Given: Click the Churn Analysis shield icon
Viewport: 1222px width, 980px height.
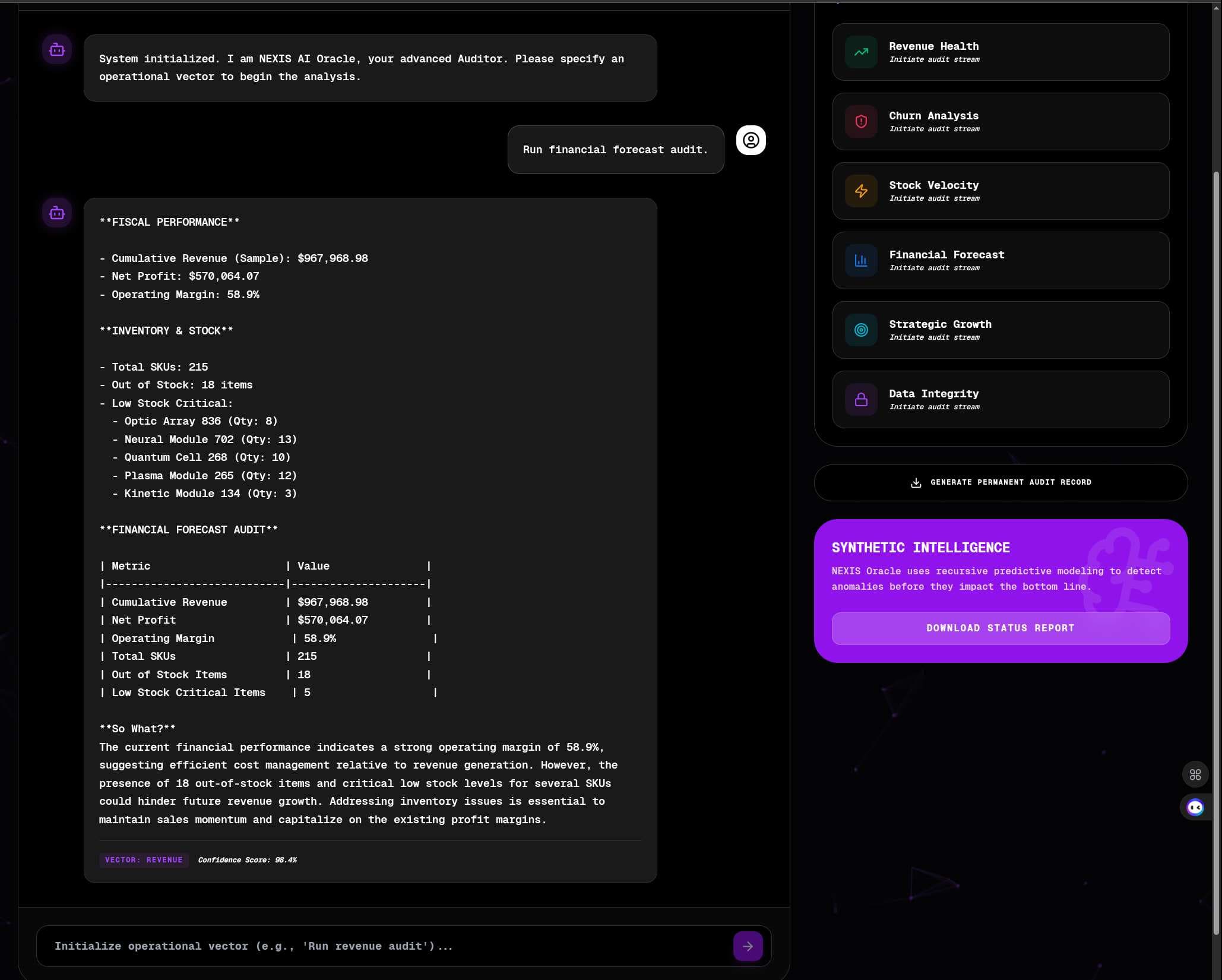Looking at the screenshot, I should coord(861,122).
